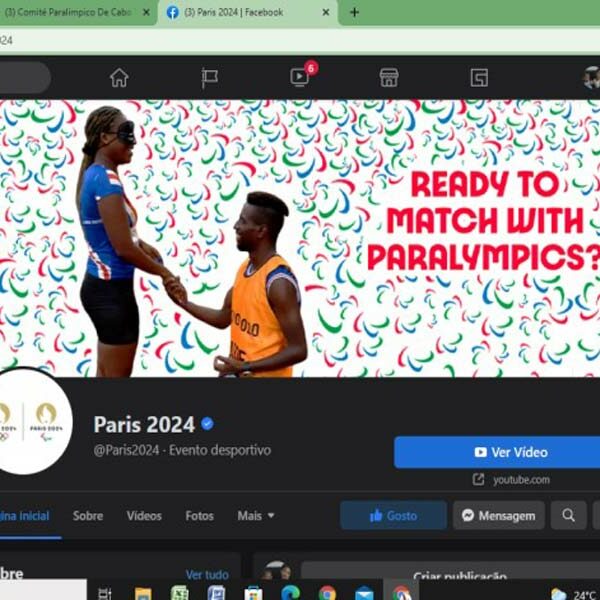Open the Página inicial tab
This screenshot has width=600, height=600.
[24, 516]
